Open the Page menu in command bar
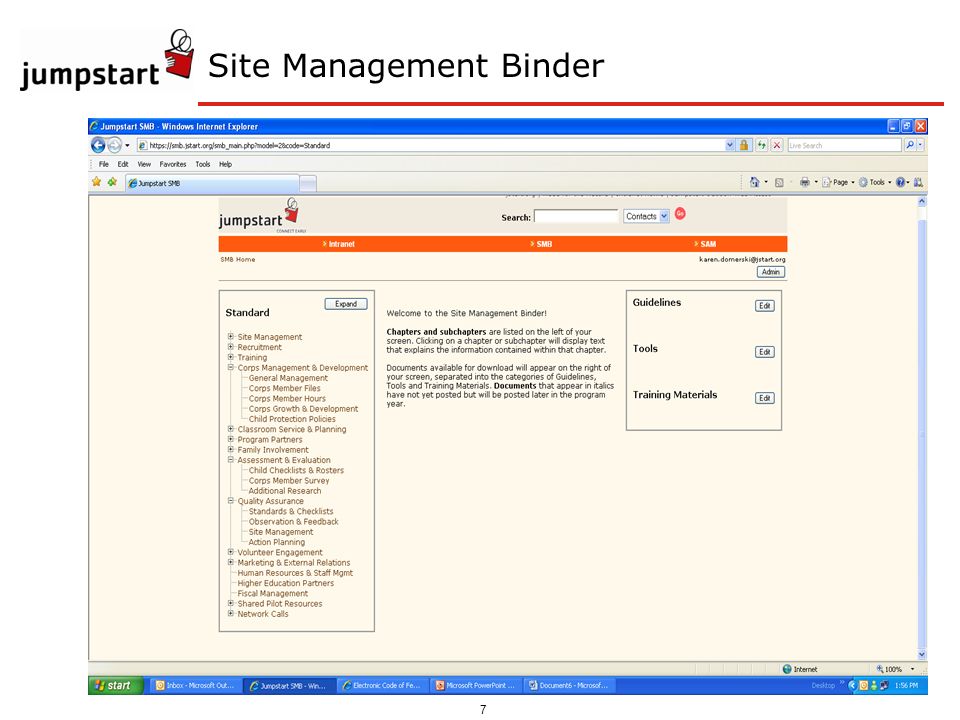Viewport: 960px width, 720px height. coord(838,182)
